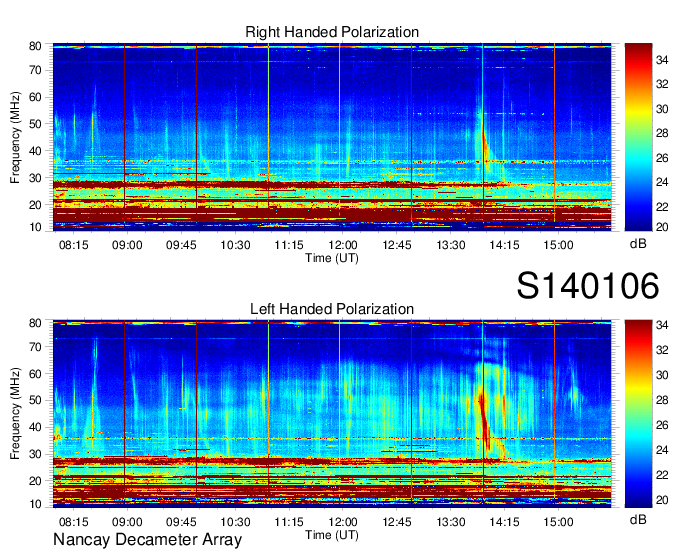This screenshot has width=680, height=552.
Task: Click the 20 MHz tick on the Right Handed plot
Action: click(35, 205)
